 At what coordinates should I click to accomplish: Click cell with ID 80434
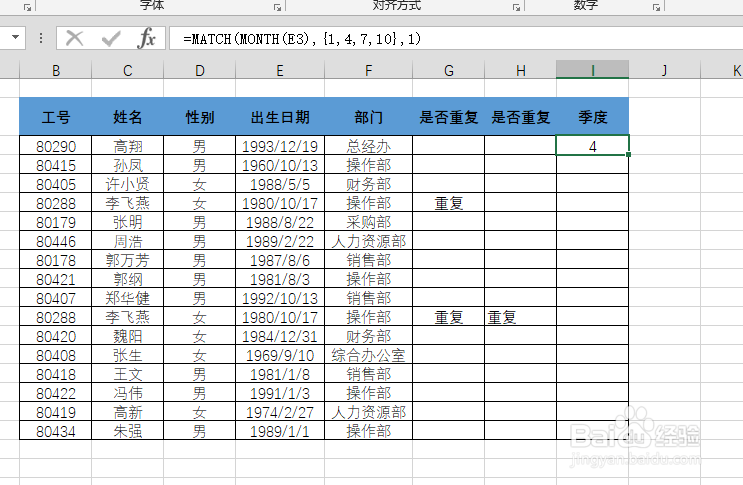(x=55, y=431)
